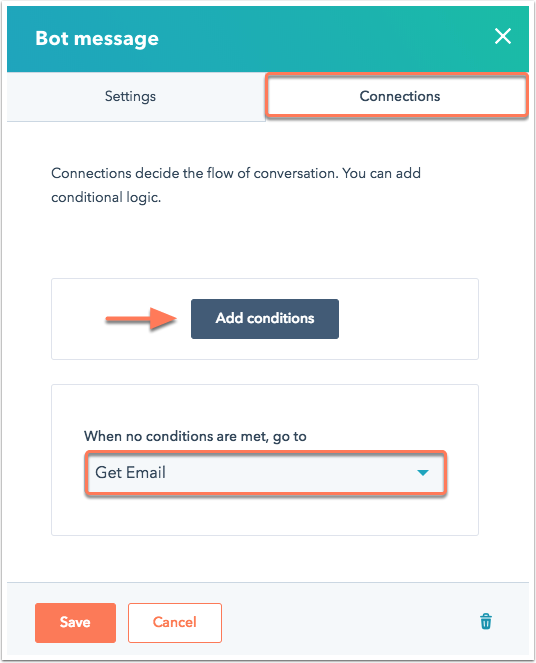
Task: Click the panel containing Add conditions
Action: (265, 319)
